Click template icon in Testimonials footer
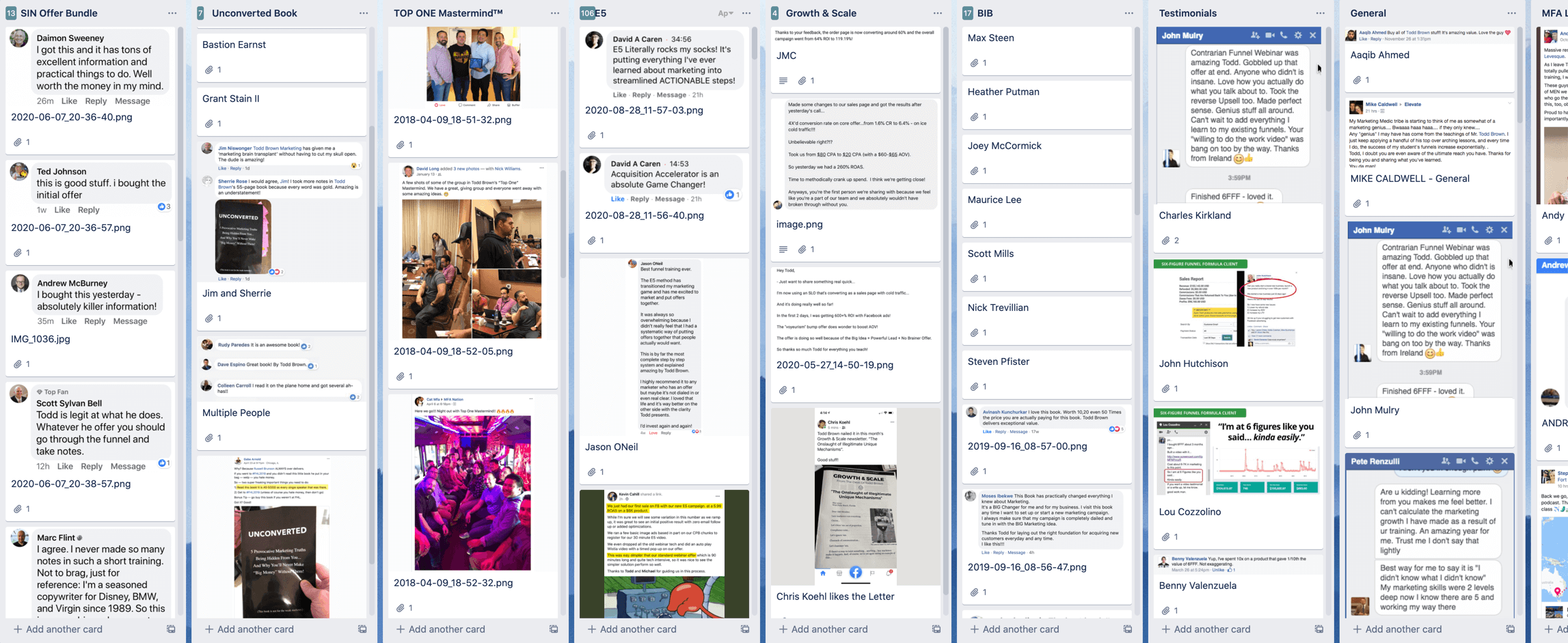 tap(1319, 629)
